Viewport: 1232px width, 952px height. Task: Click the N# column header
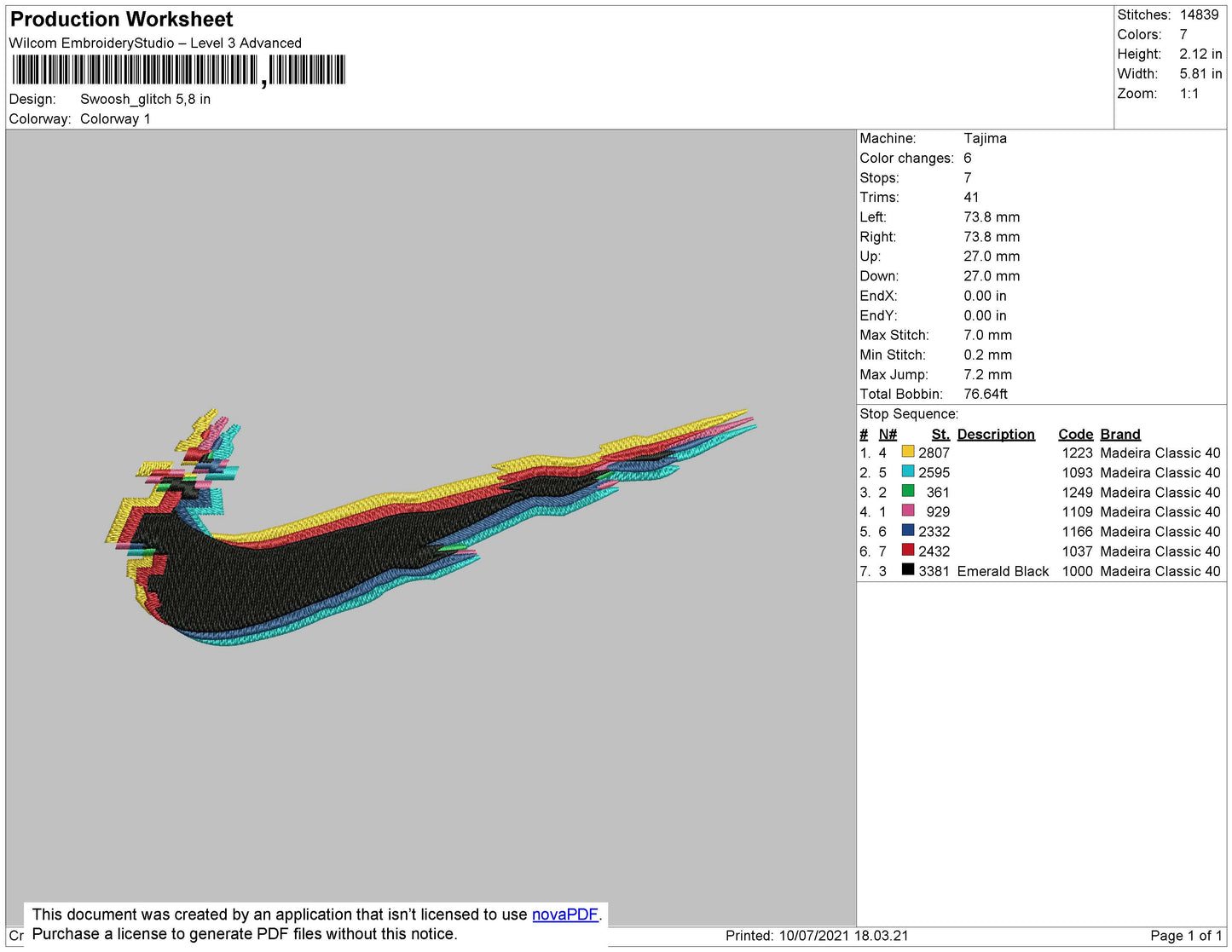pyautogui.click(x=888, y=434)
